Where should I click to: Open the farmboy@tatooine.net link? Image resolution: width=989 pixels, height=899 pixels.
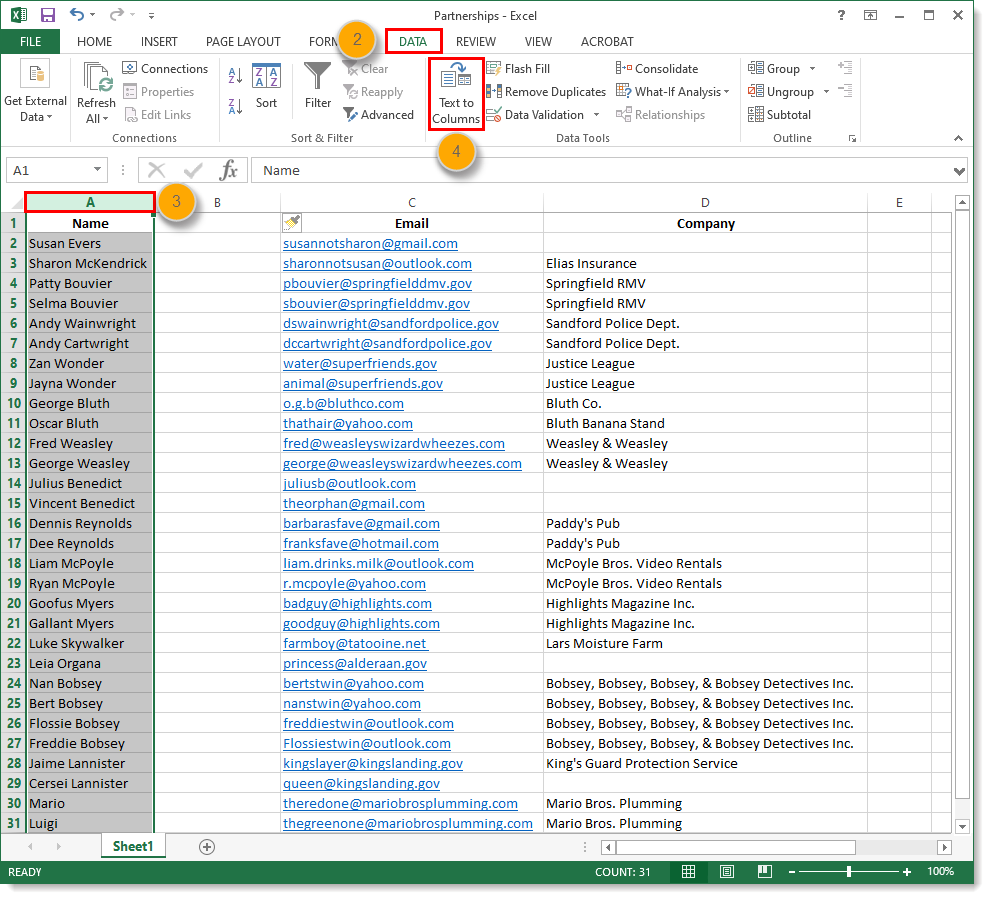point(355,643)
